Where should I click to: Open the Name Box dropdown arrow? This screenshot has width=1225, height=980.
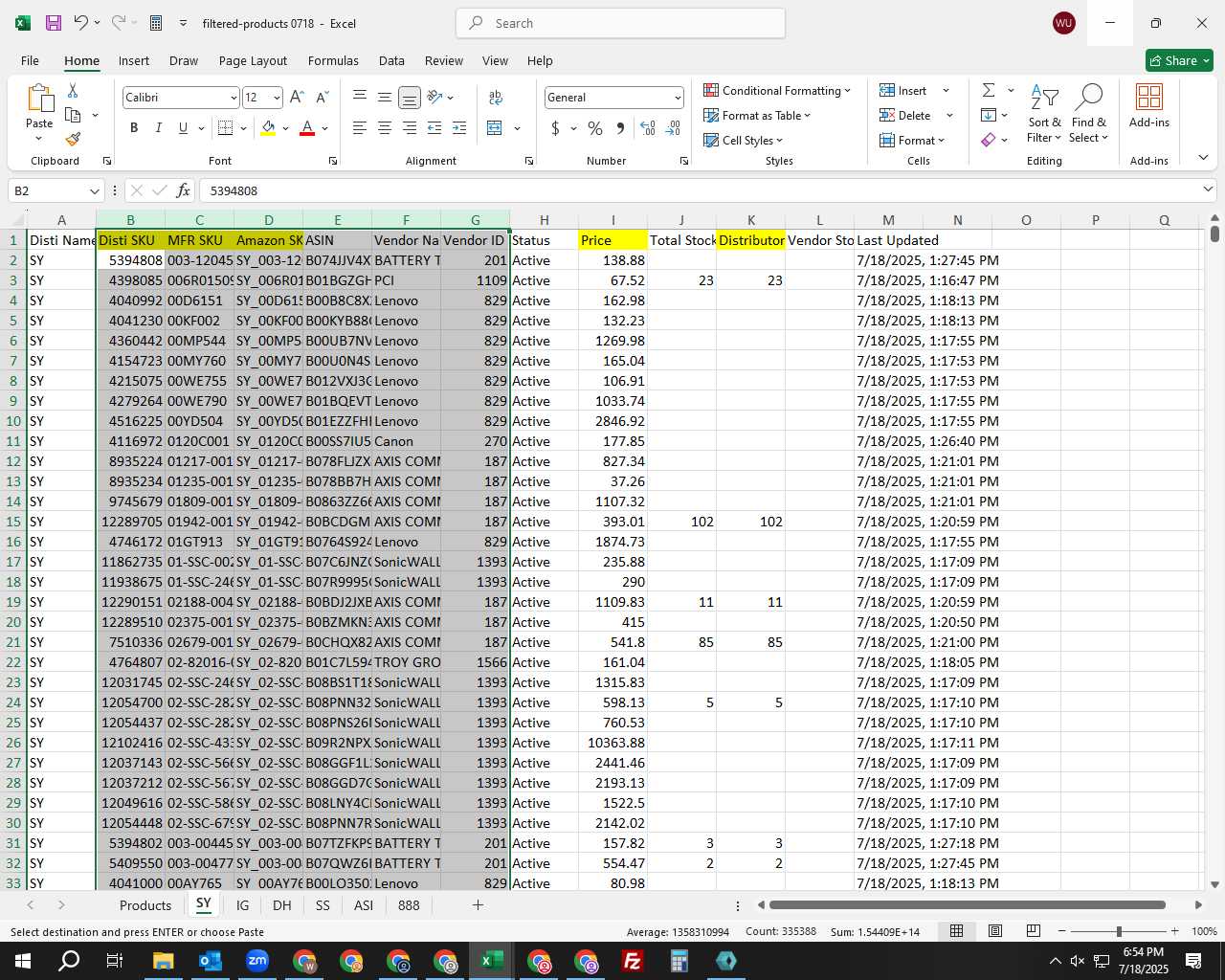pos(94,190)
